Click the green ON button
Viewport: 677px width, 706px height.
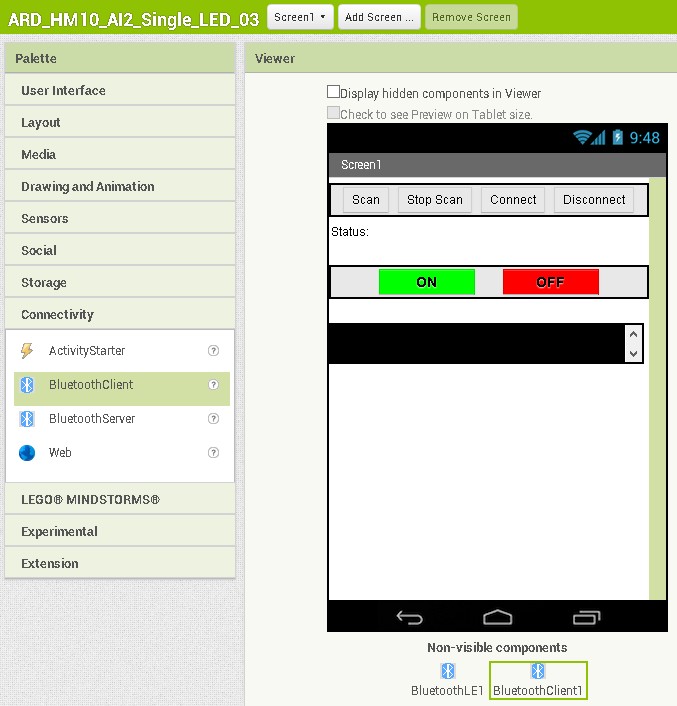click(427, 282)
